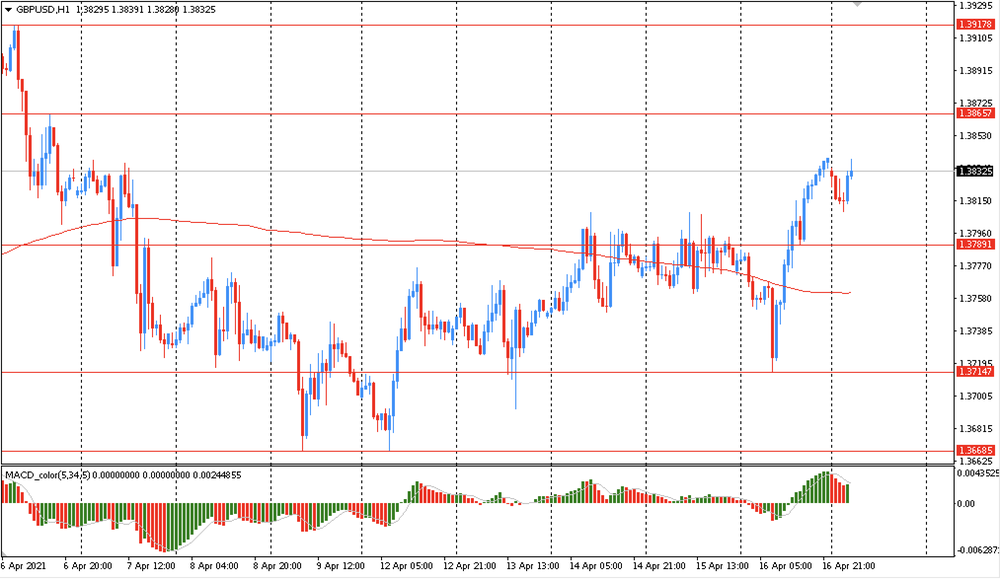Select the 1.38657 red price label
1000x579 pixels.
974,114
